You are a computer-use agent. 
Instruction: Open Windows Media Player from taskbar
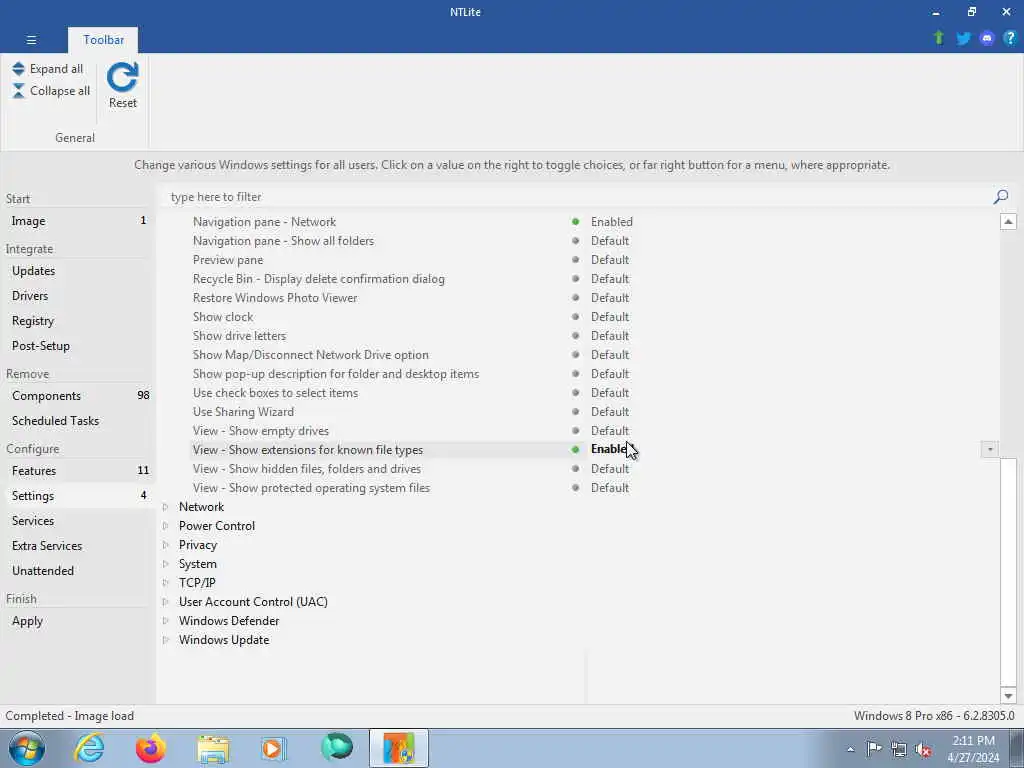274,748
